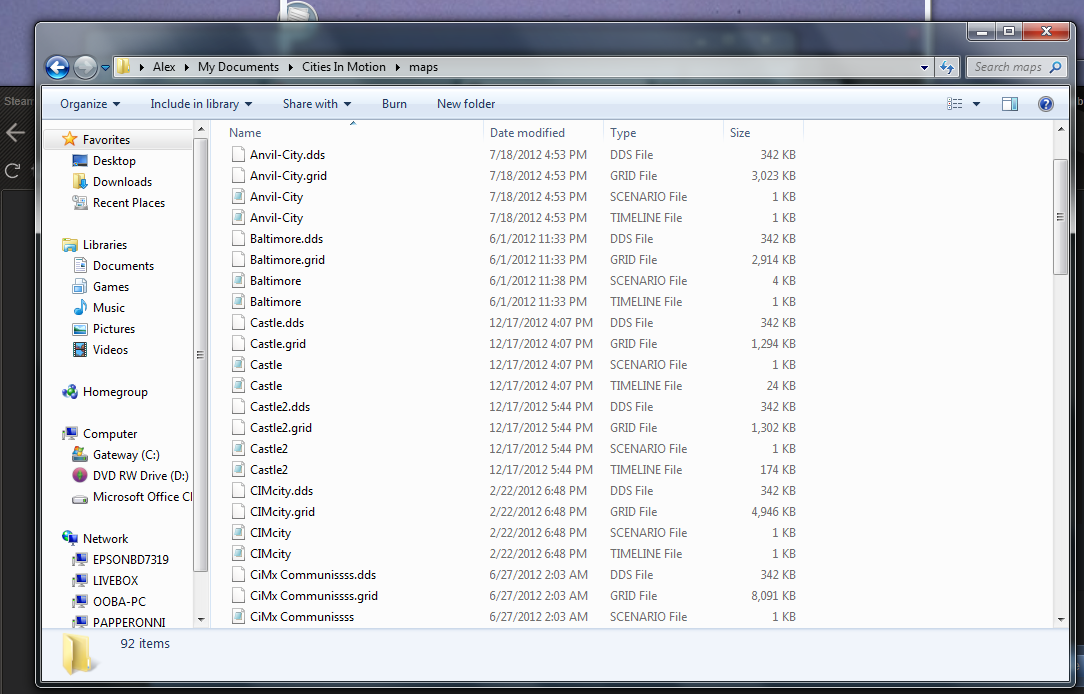Select the Castle.dds file

[277, 323]
